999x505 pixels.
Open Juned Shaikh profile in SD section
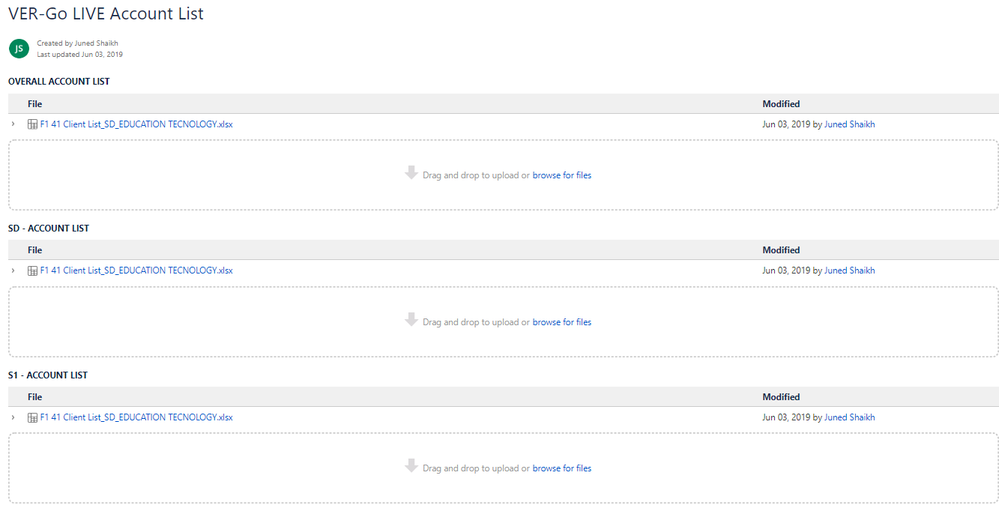[849, 271]
